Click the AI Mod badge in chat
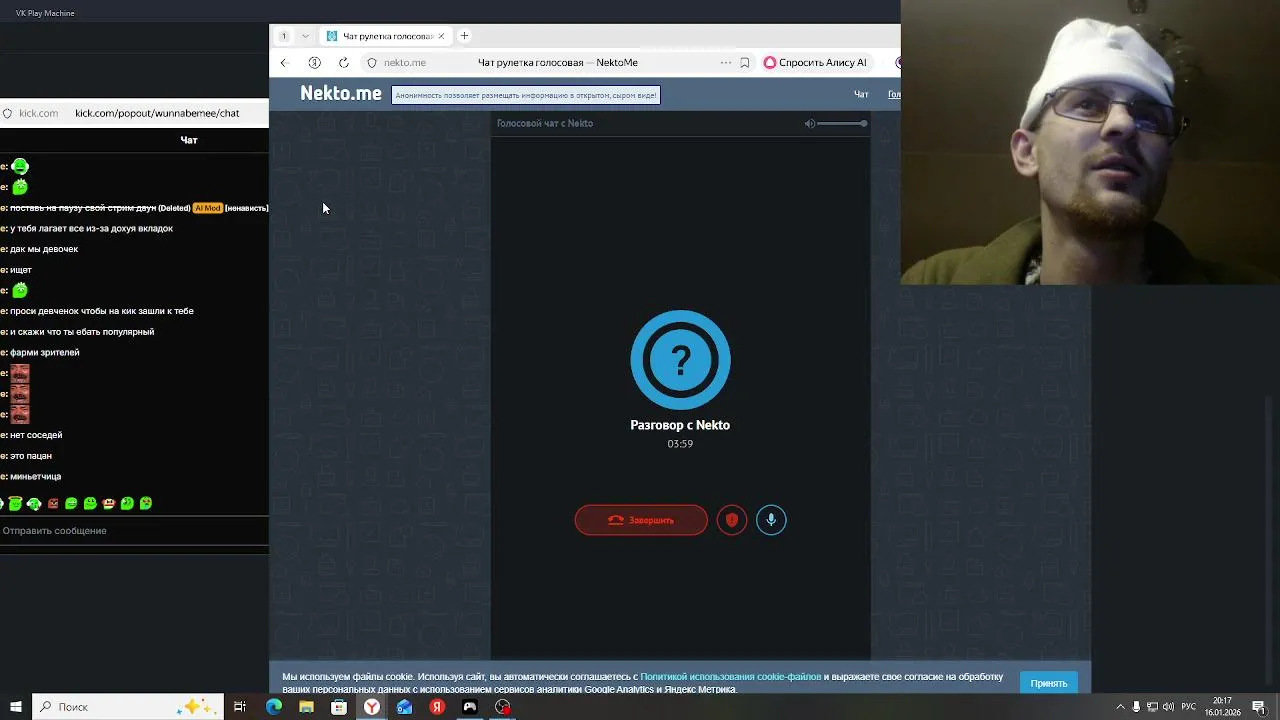The width and height of the screenshot is (1280, 720). click(x=207, y=208)
